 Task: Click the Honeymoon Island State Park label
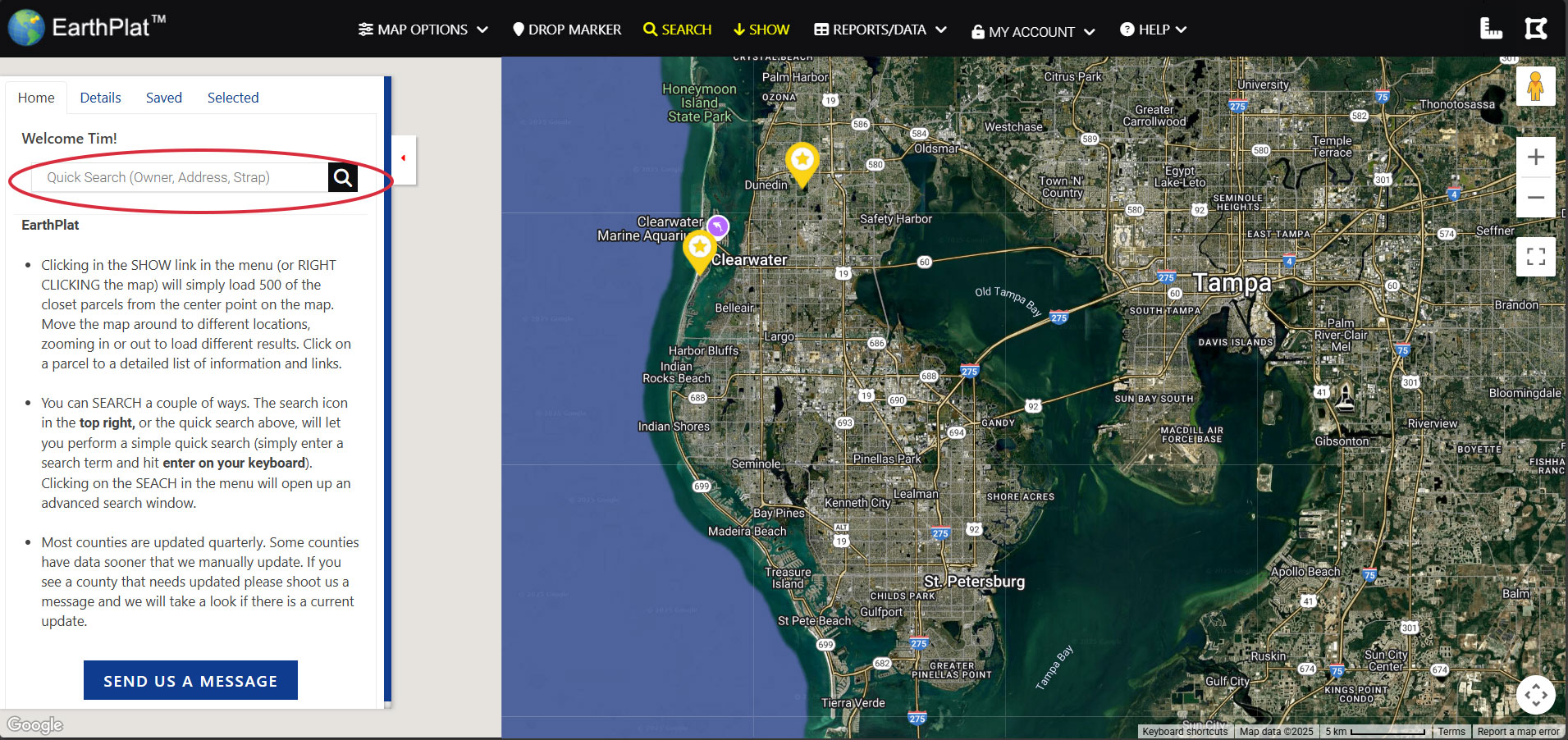click(x=700, y=103)
